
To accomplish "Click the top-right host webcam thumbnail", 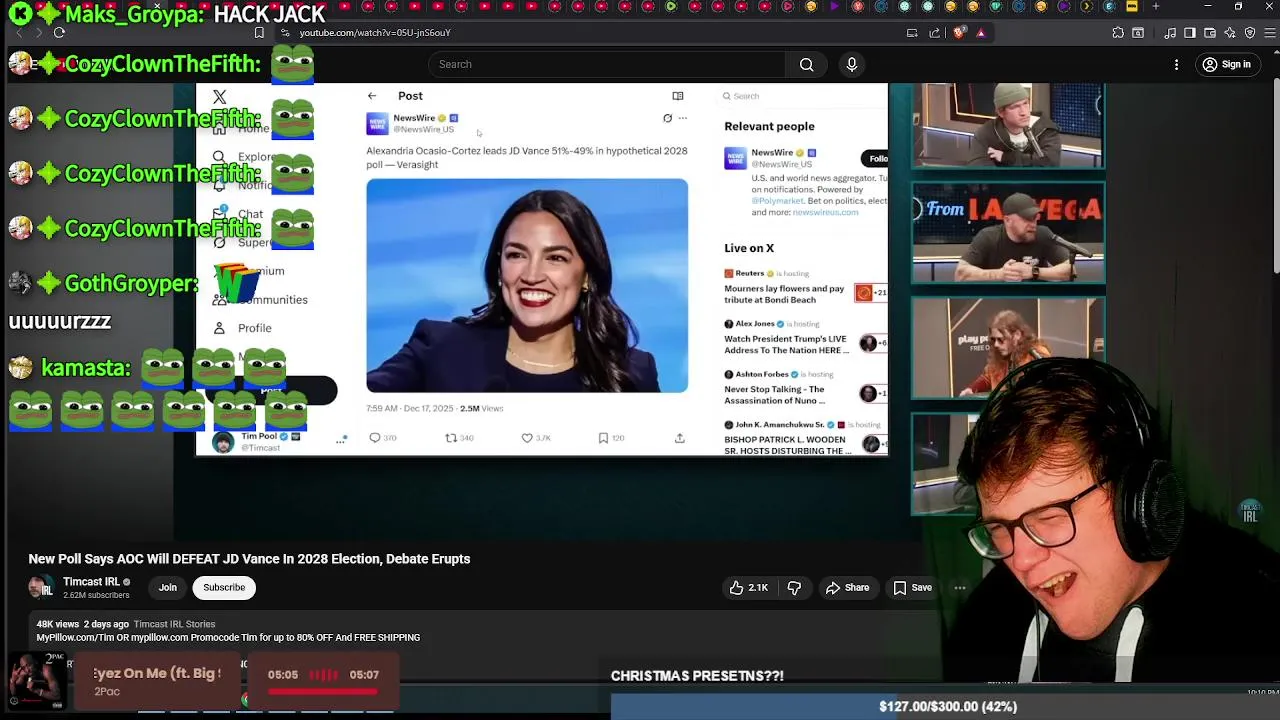I will click(x=1008, y=125).
